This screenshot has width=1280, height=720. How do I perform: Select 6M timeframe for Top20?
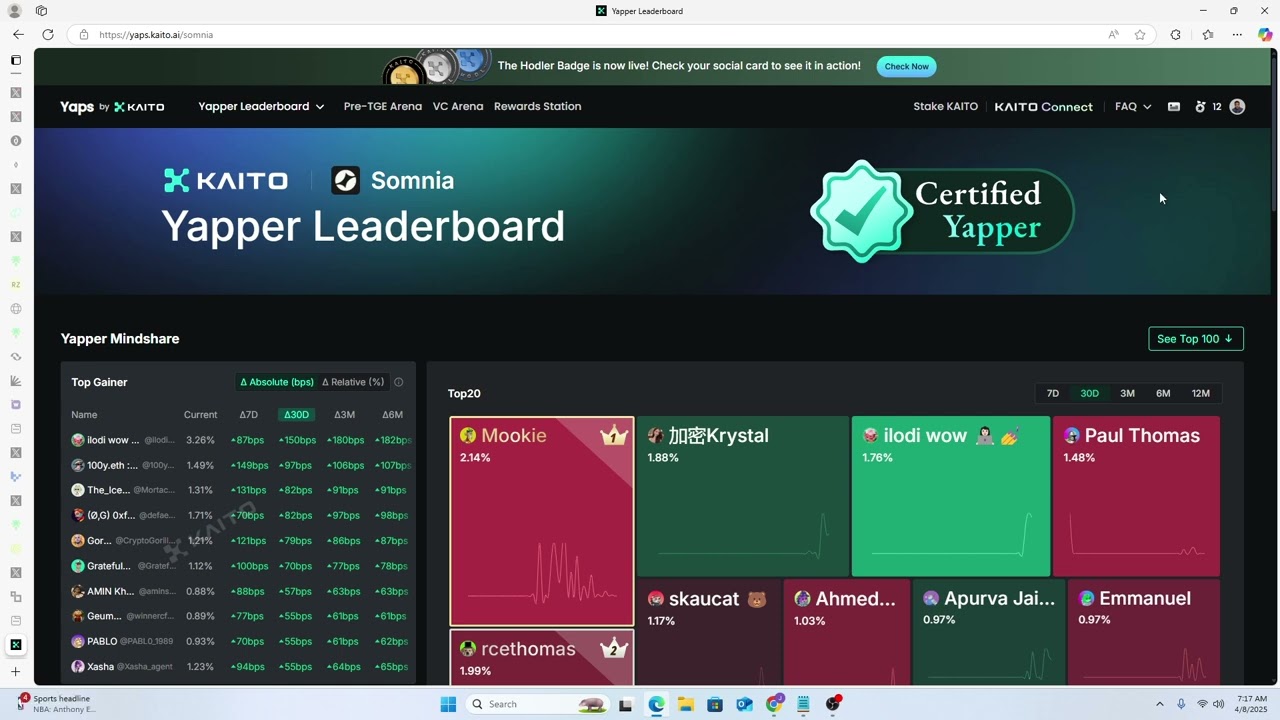click(1163, 393)
